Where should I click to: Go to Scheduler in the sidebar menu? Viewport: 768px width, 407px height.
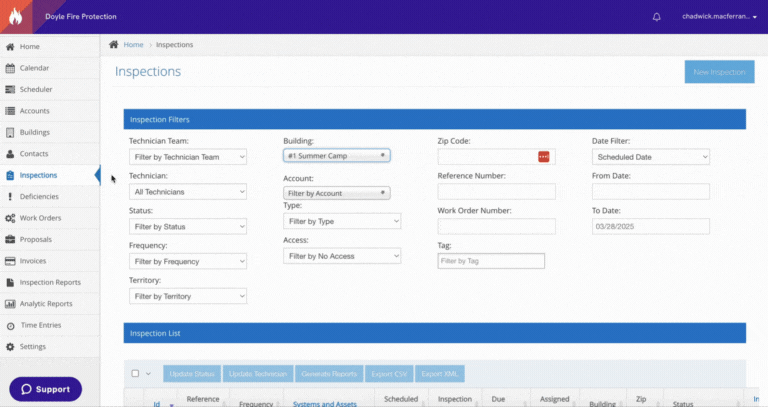pos(36,89)
